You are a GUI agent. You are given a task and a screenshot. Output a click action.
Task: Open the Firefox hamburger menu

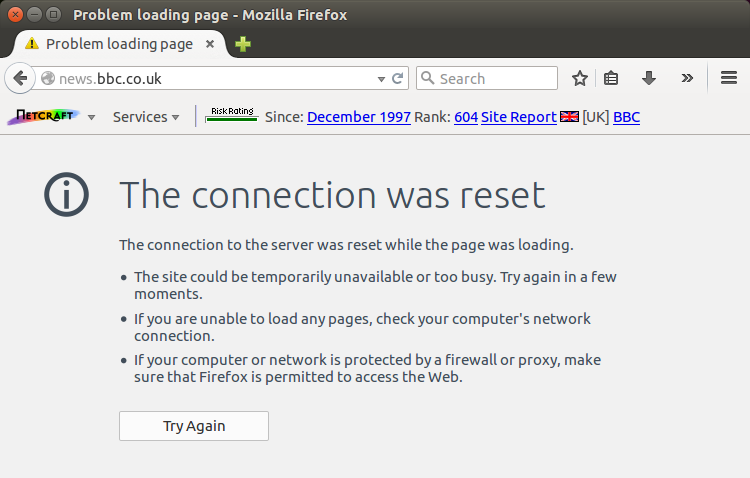(x=728, y=78)
